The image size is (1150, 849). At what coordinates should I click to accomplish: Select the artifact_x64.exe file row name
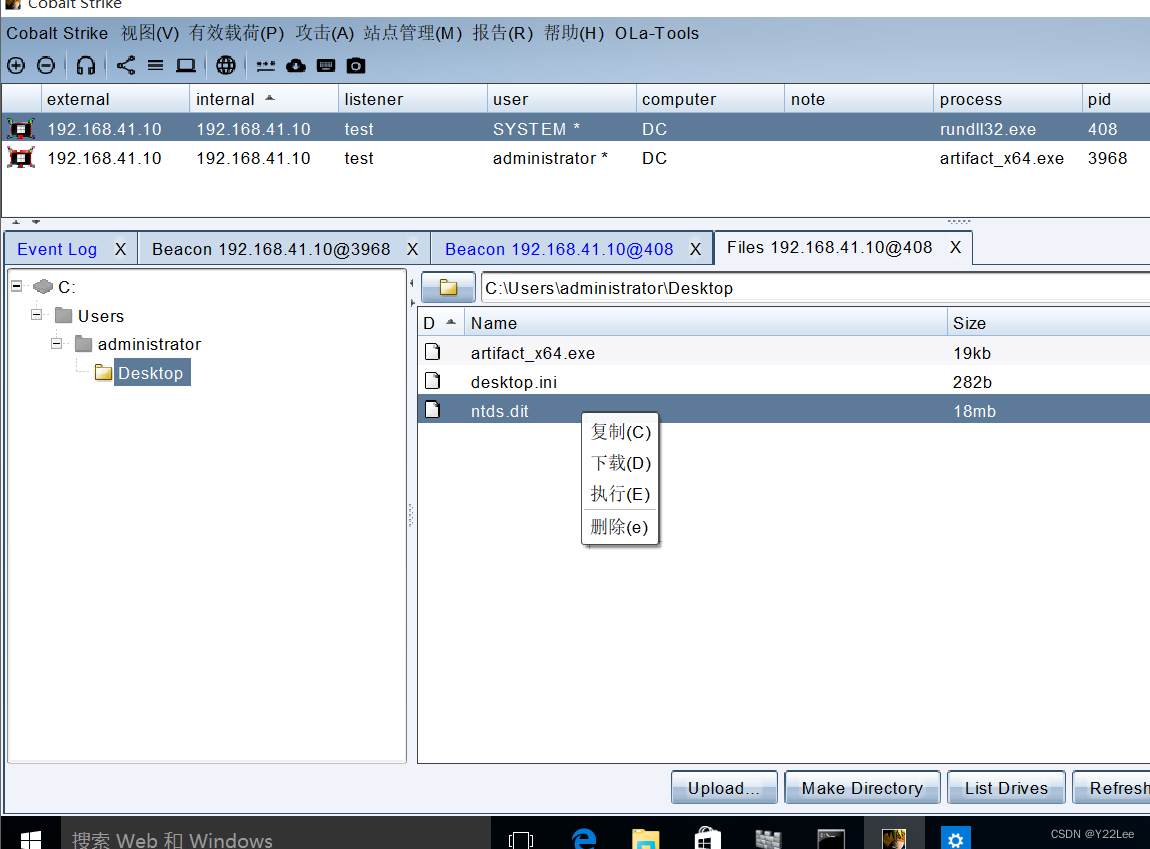(x=532, y=353)
